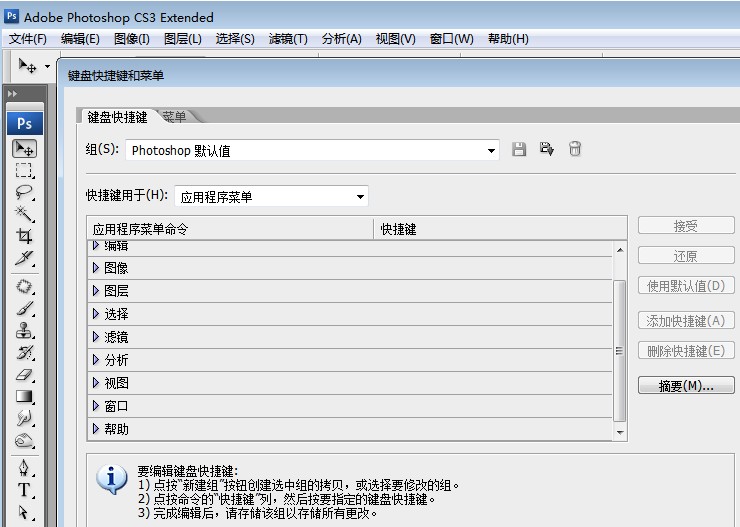
Task: Click the blue info icon
Action: point(111,479)
